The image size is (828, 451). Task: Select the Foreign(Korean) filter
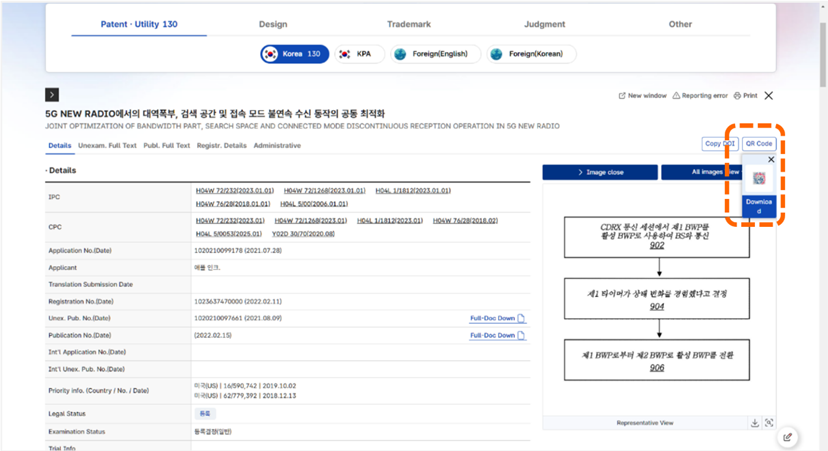tap(530, 54)
